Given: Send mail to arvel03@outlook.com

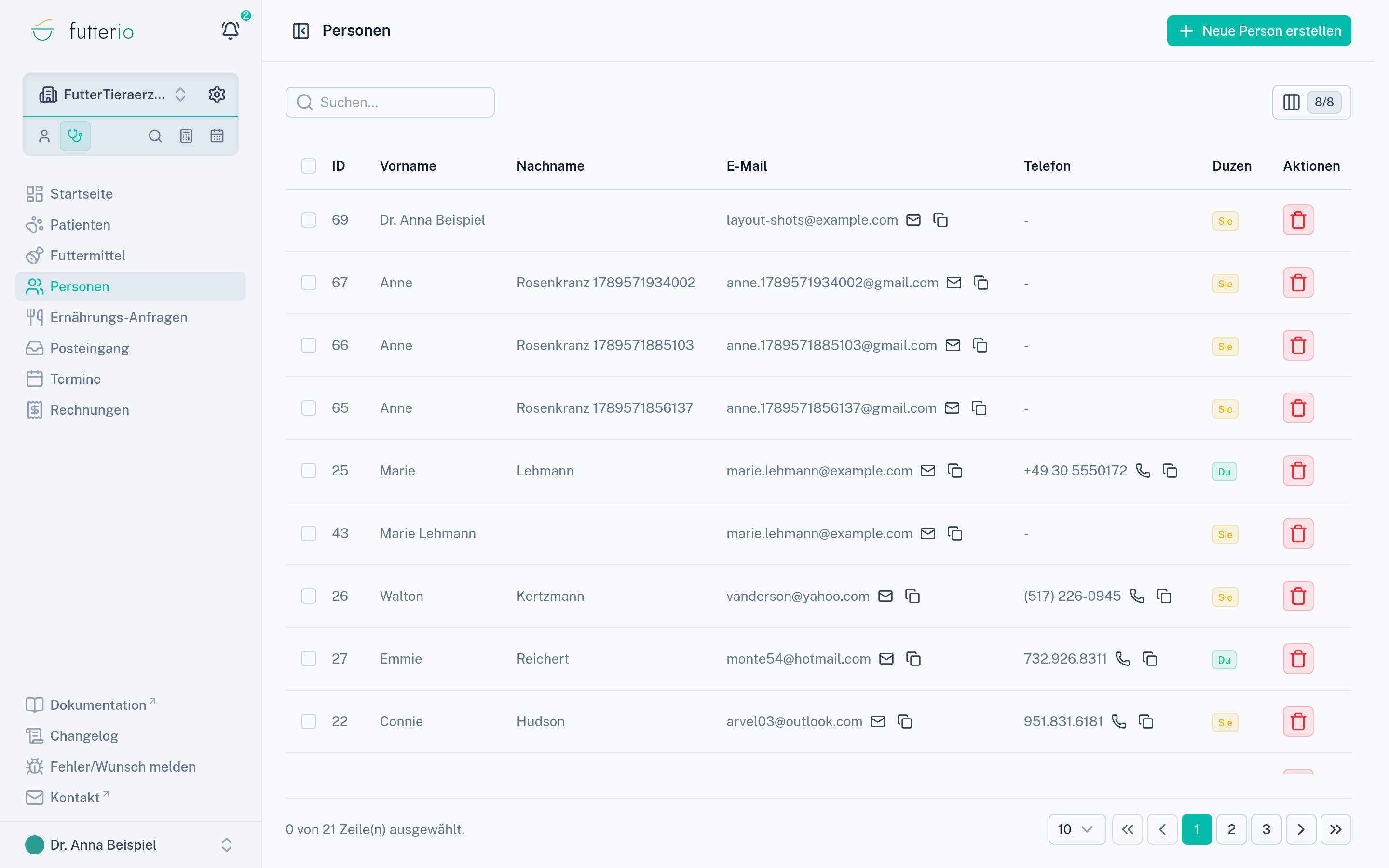Looking at the screenshot, I should [878, 721].
